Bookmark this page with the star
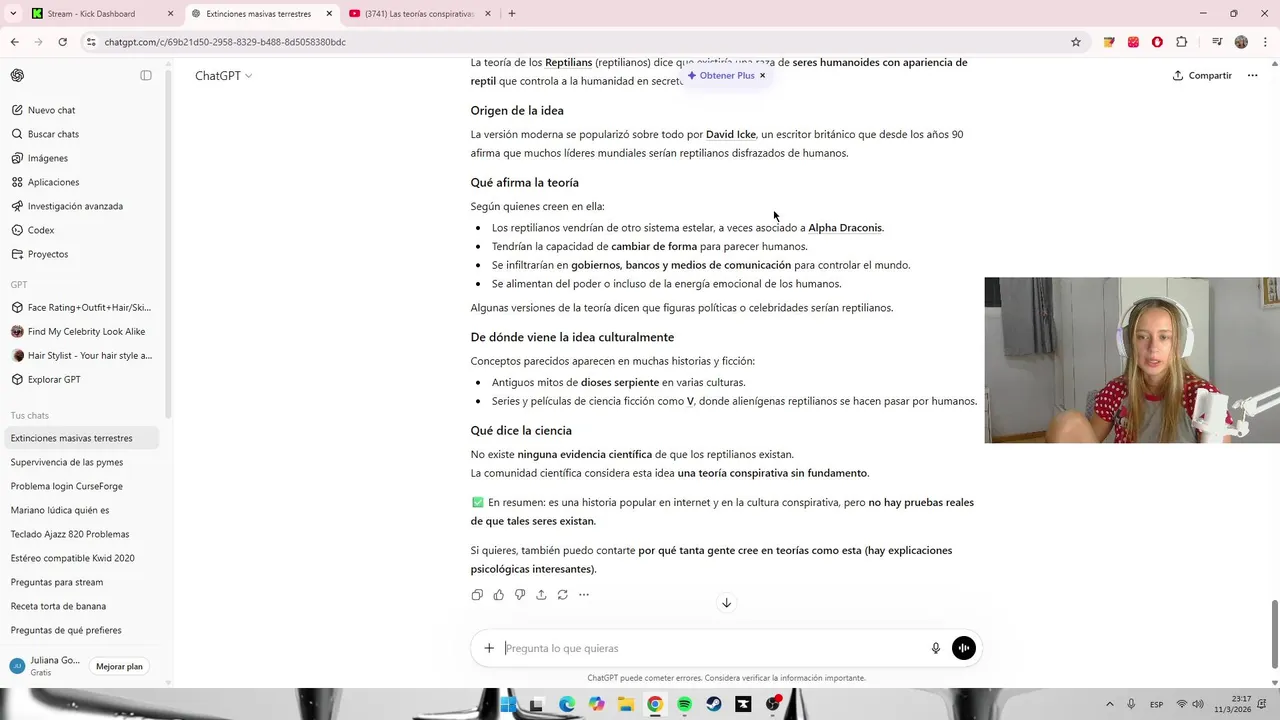 point(1076,42)
